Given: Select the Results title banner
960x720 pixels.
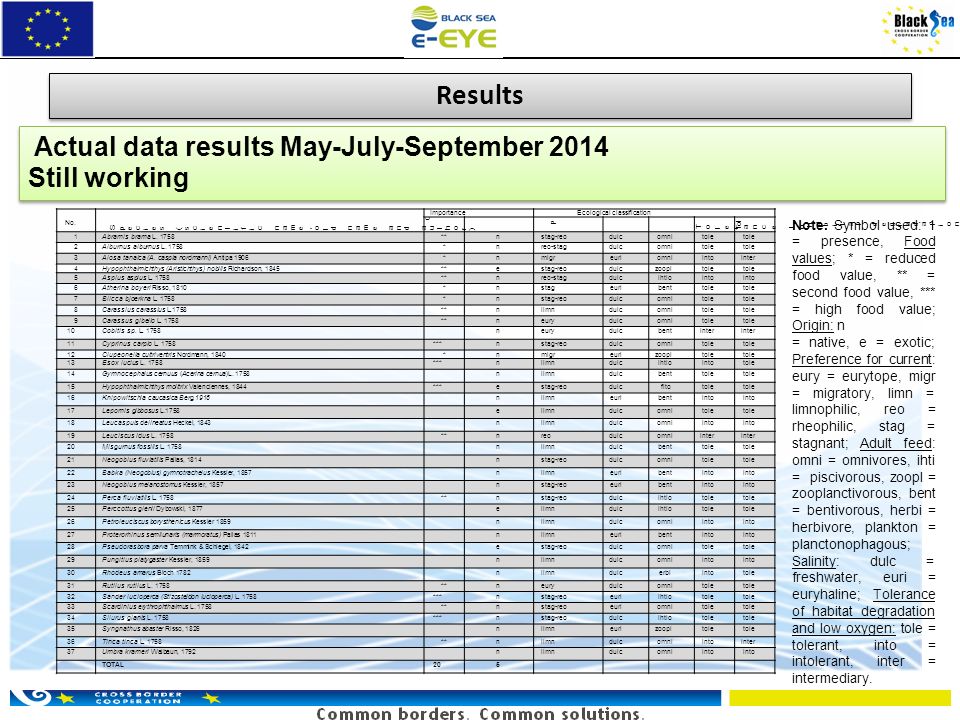Looking at the screenshot, I should pyautogui.click(x=480, y=96).
